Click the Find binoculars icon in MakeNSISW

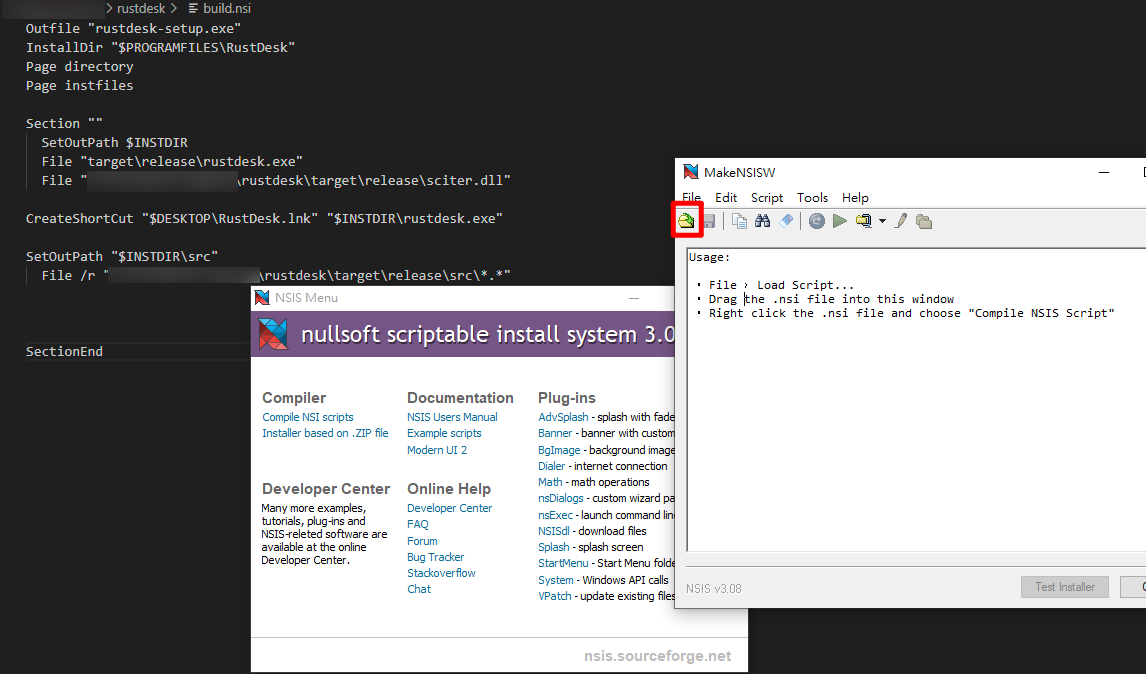pos(762,221)
